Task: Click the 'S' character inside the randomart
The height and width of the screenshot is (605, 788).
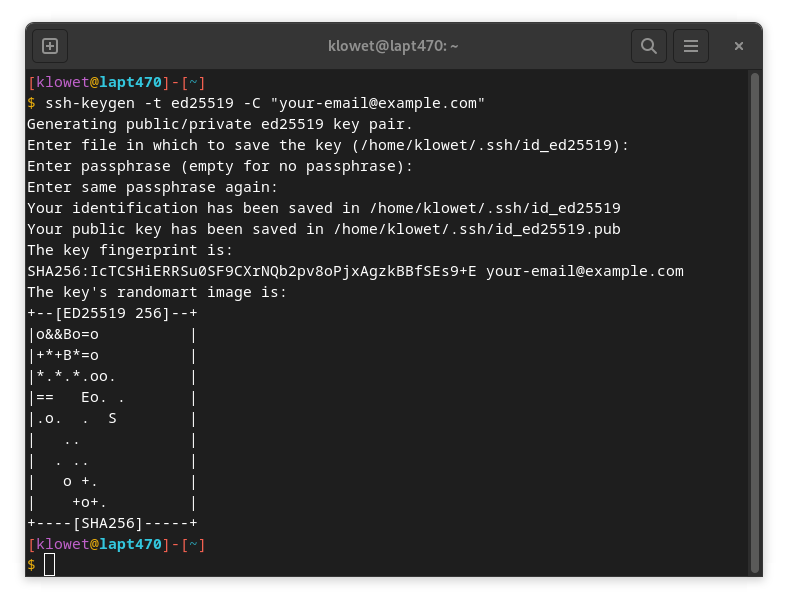Action: coord(112,418)
